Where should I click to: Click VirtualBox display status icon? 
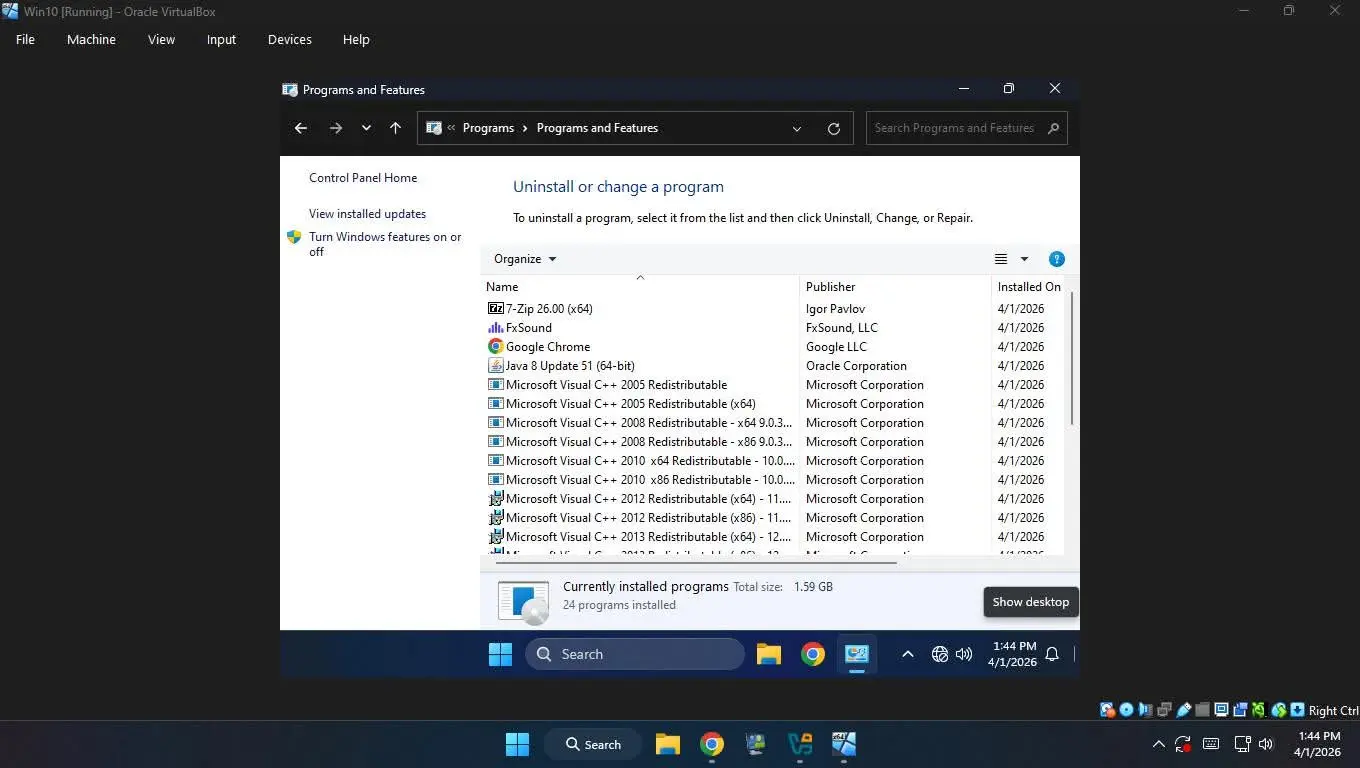tap(1222, 710)
